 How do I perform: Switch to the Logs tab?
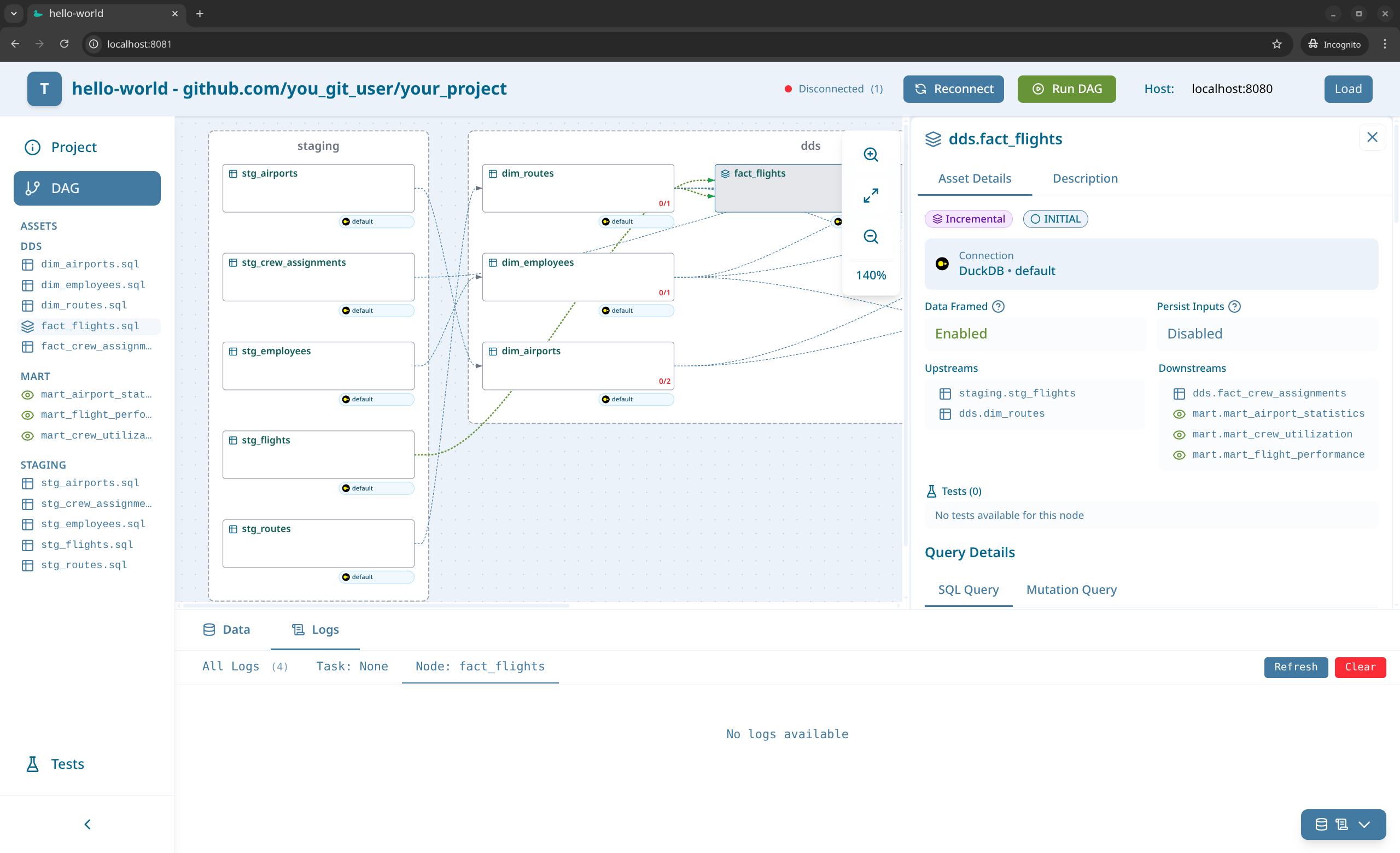coord(315,629)
